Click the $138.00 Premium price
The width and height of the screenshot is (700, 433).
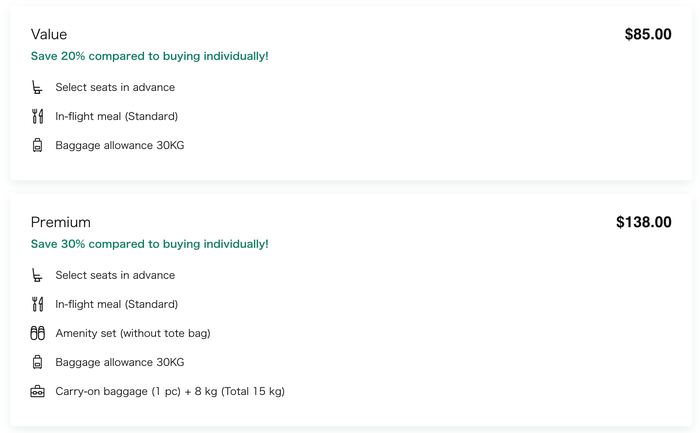coord(643,222)
